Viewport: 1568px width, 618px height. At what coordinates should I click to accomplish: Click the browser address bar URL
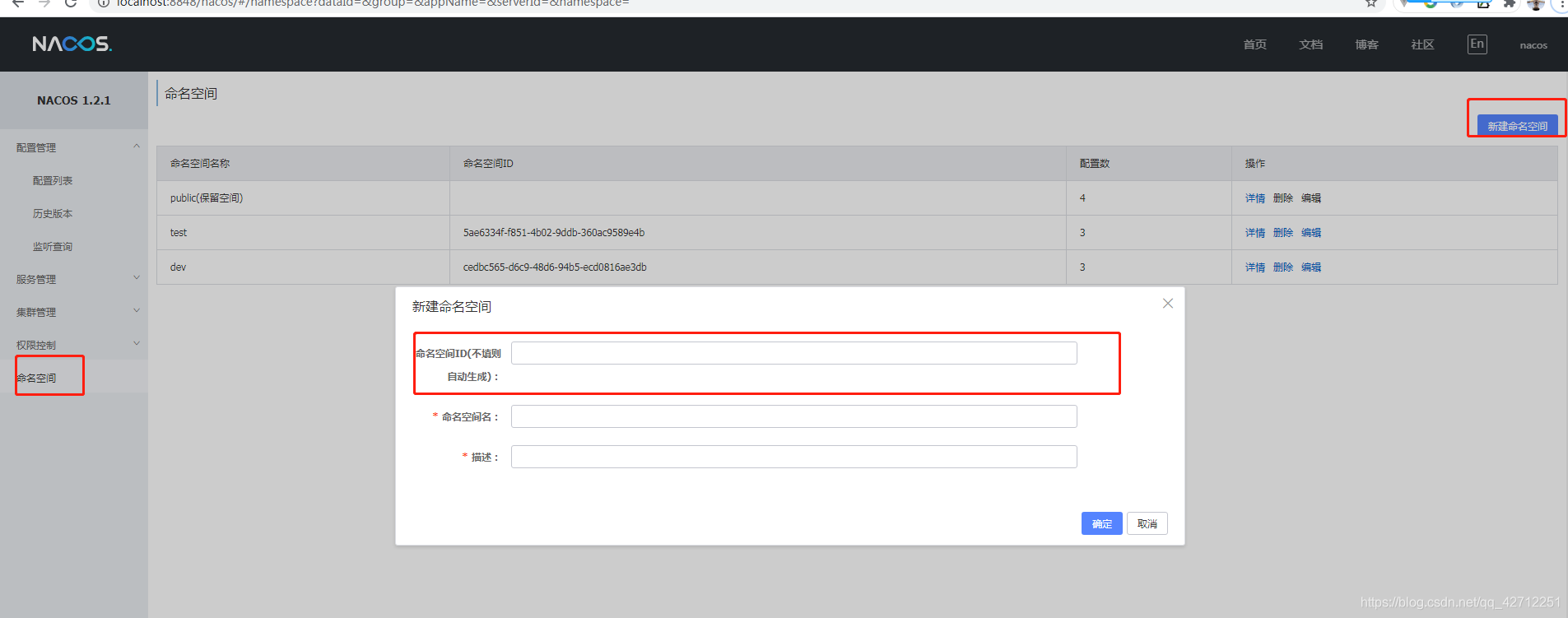pyautogui.click(x=373, y=3)
